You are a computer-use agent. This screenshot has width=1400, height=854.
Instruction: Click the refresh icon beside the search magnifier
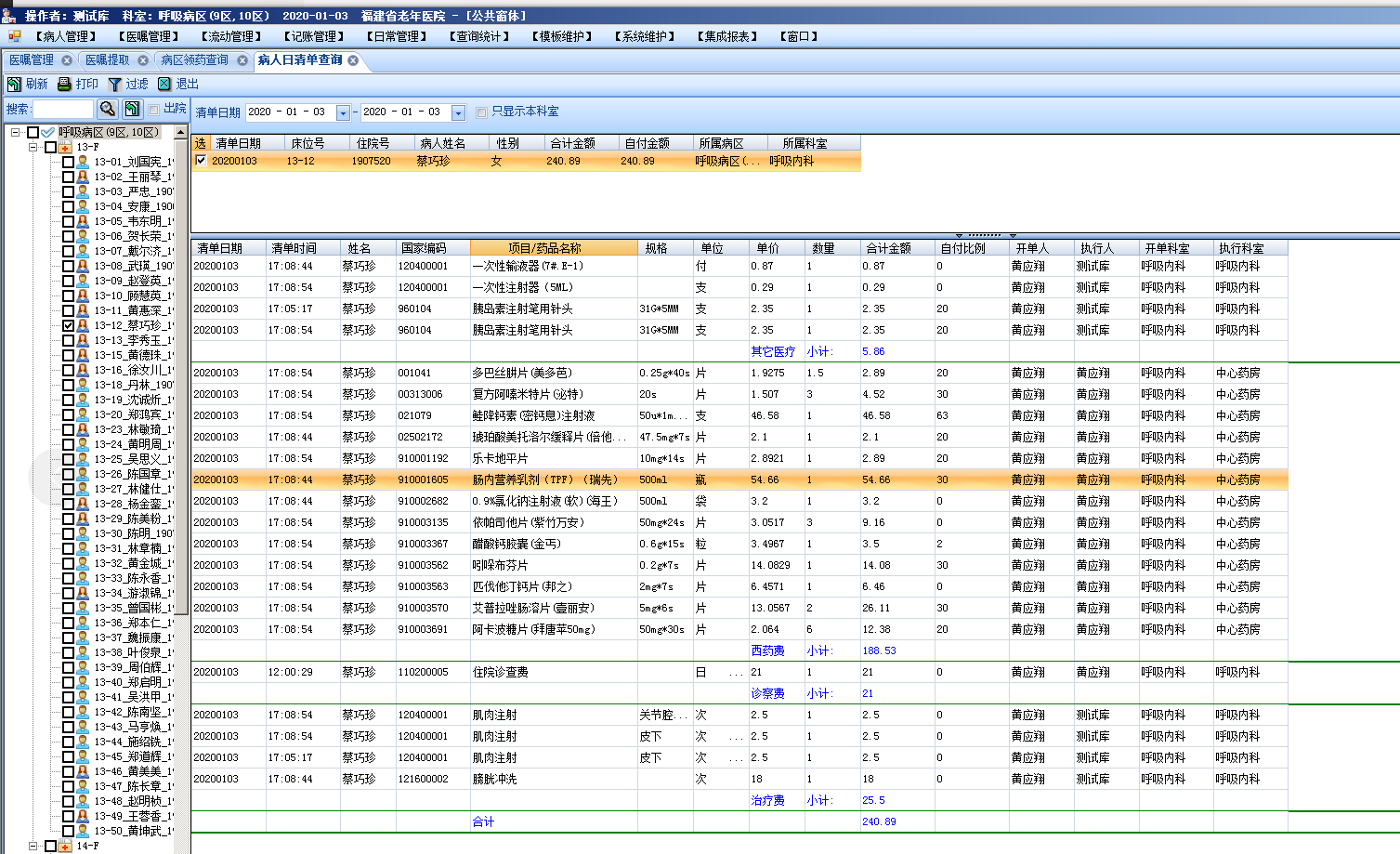pyautogui.click(x=132, y=109)
